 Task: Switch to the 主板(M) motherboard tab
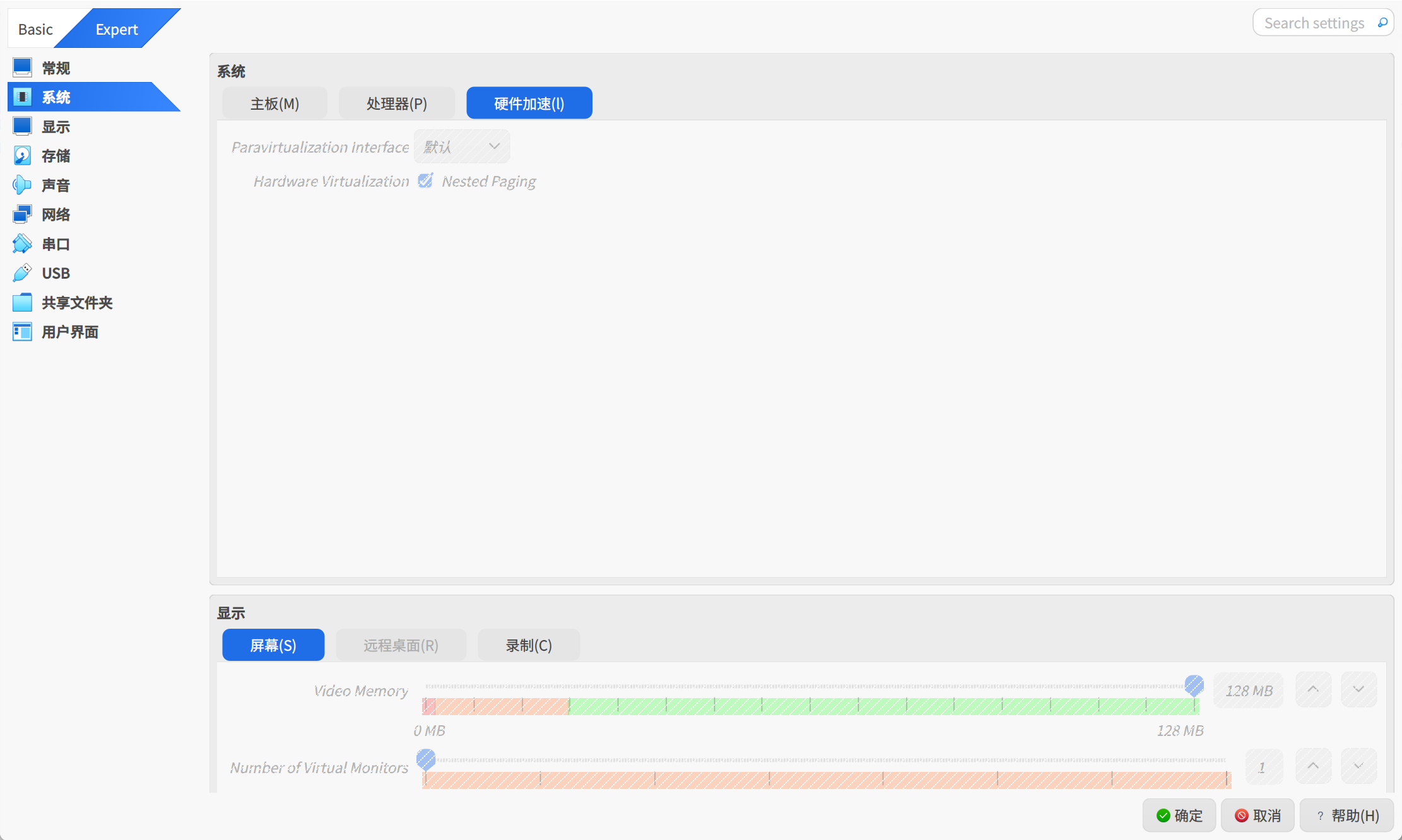pyautogui.click(x=274, y=103)
